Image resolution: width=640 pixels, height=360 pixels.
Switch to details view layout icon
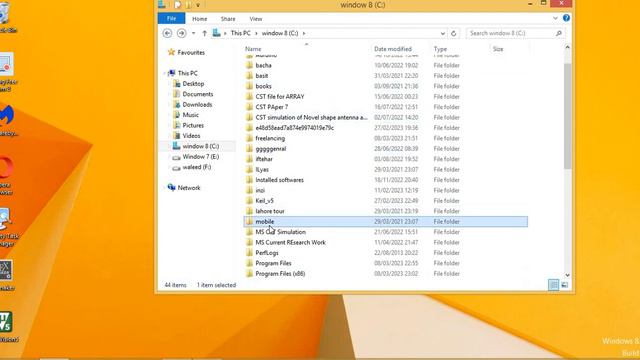tap(553, 285)
